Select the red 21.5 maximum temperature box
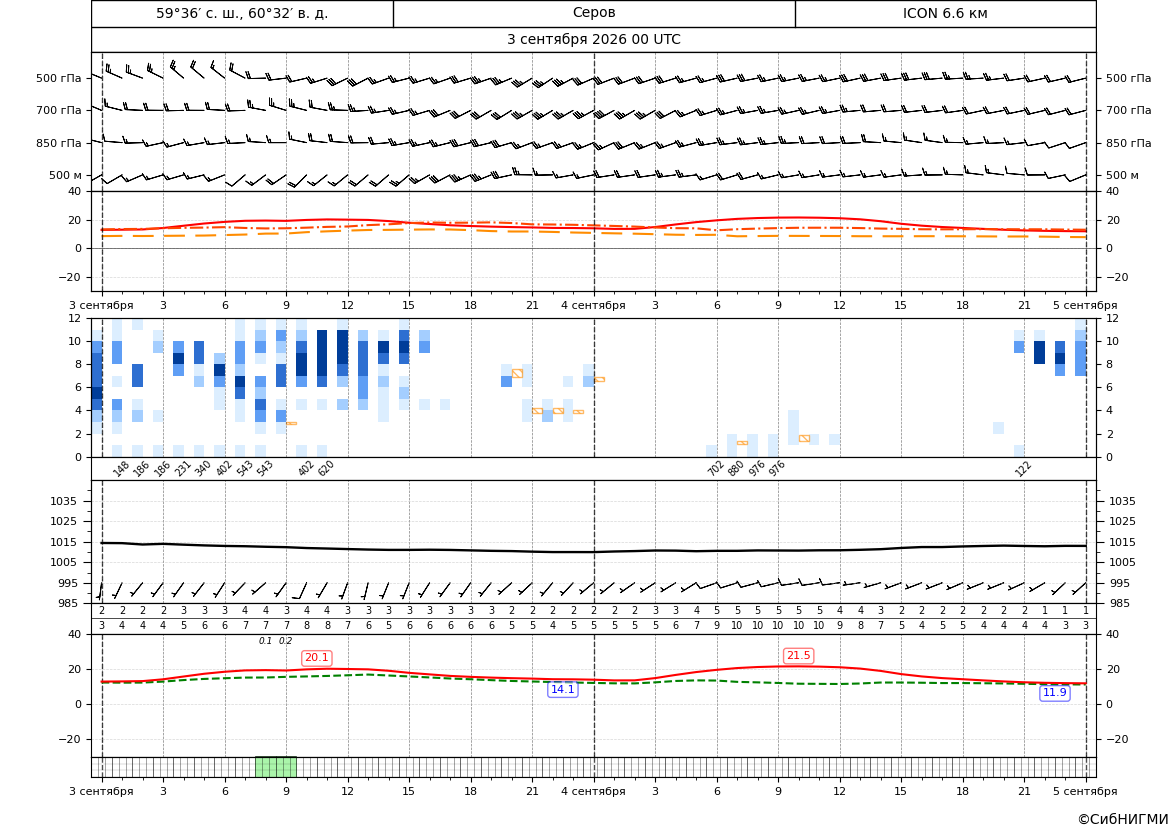 pos(798,655)
